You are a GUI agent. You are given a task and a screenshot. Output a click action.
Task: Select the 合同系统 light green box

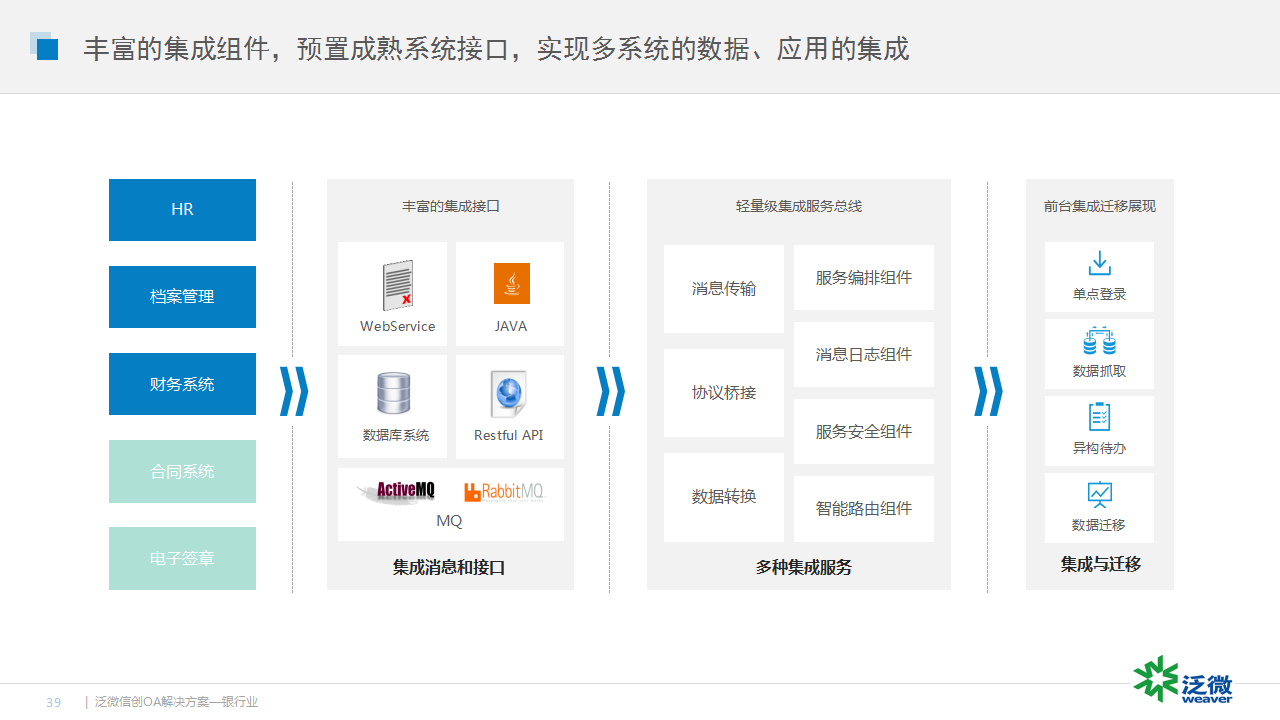[x=182, y=471]
